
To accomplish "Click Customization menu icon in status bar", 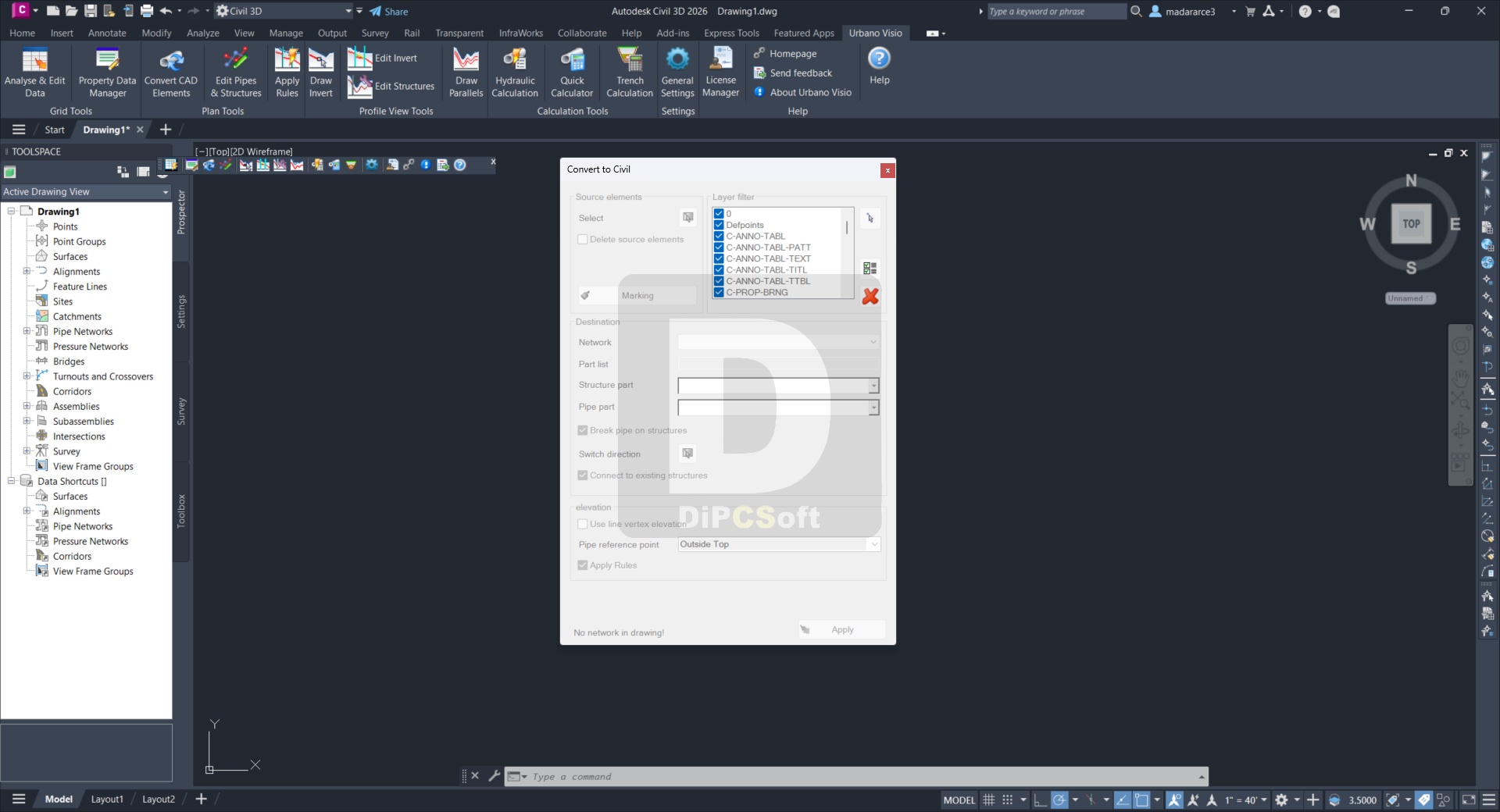I will [x=1489, y=800].
